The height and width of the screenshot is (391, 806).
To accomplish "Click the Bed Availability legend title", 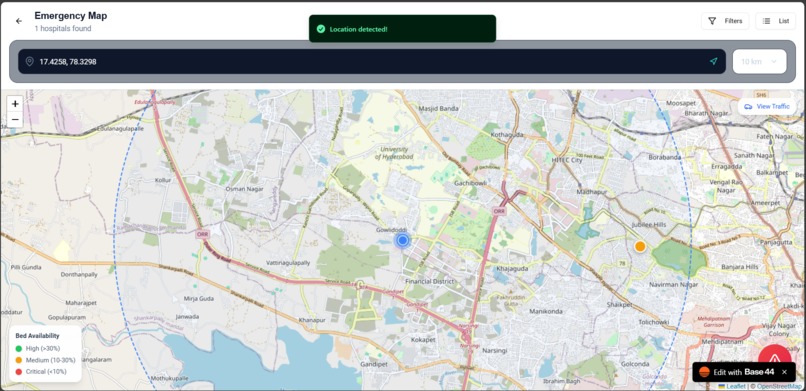I will point(37,336).
